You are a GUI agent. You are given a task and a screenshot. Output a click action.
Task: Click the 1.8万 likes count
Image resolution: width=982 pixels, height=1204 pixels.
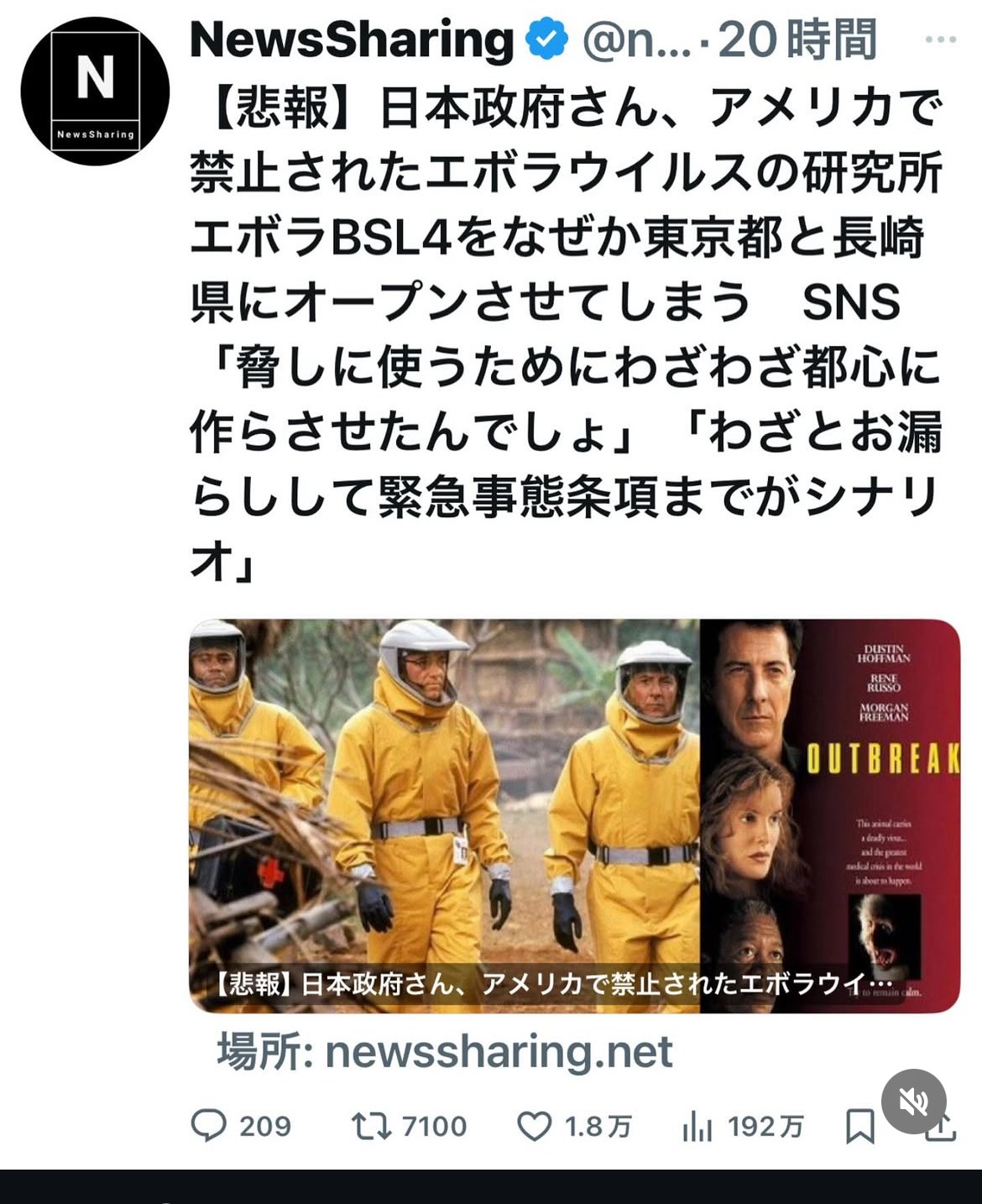click(598, 1126)
